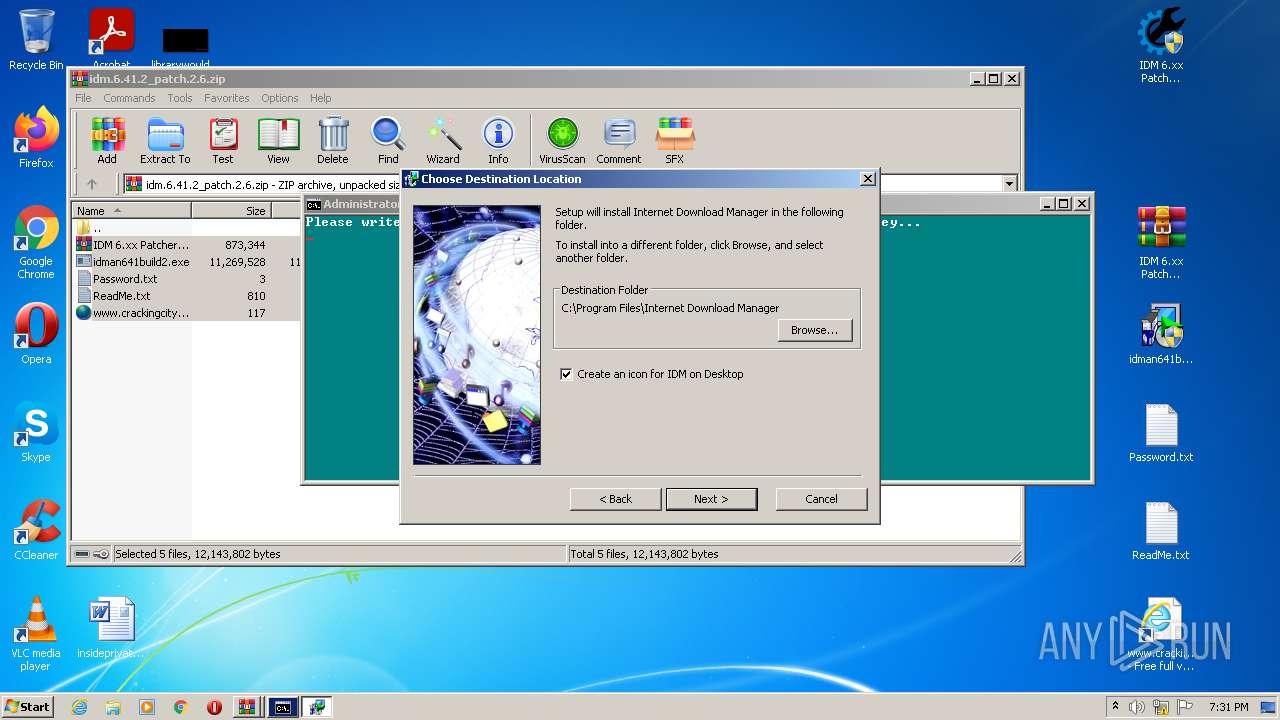
Task: Expand the WinRAR address bar dropdown
Action: 1009,184
